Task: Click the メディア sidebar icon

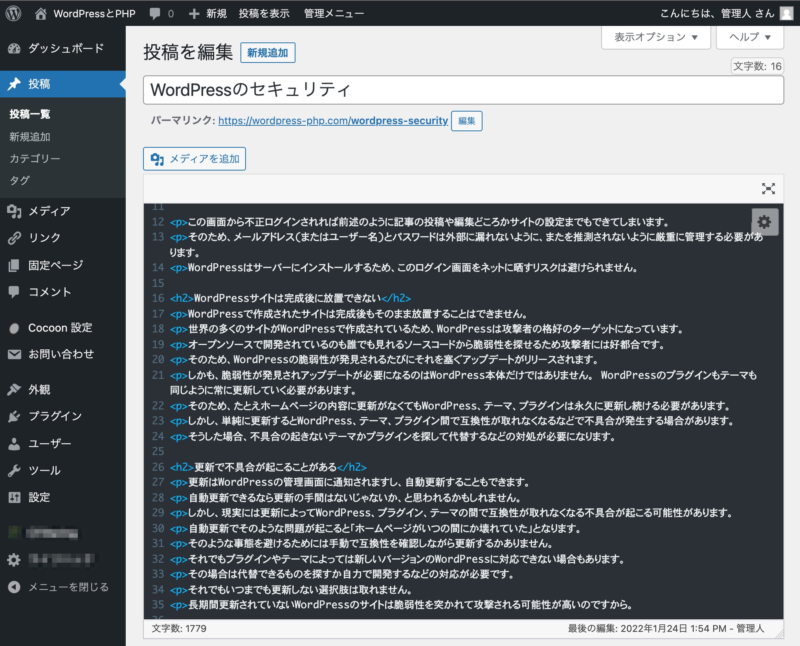Action: [14, 211]
